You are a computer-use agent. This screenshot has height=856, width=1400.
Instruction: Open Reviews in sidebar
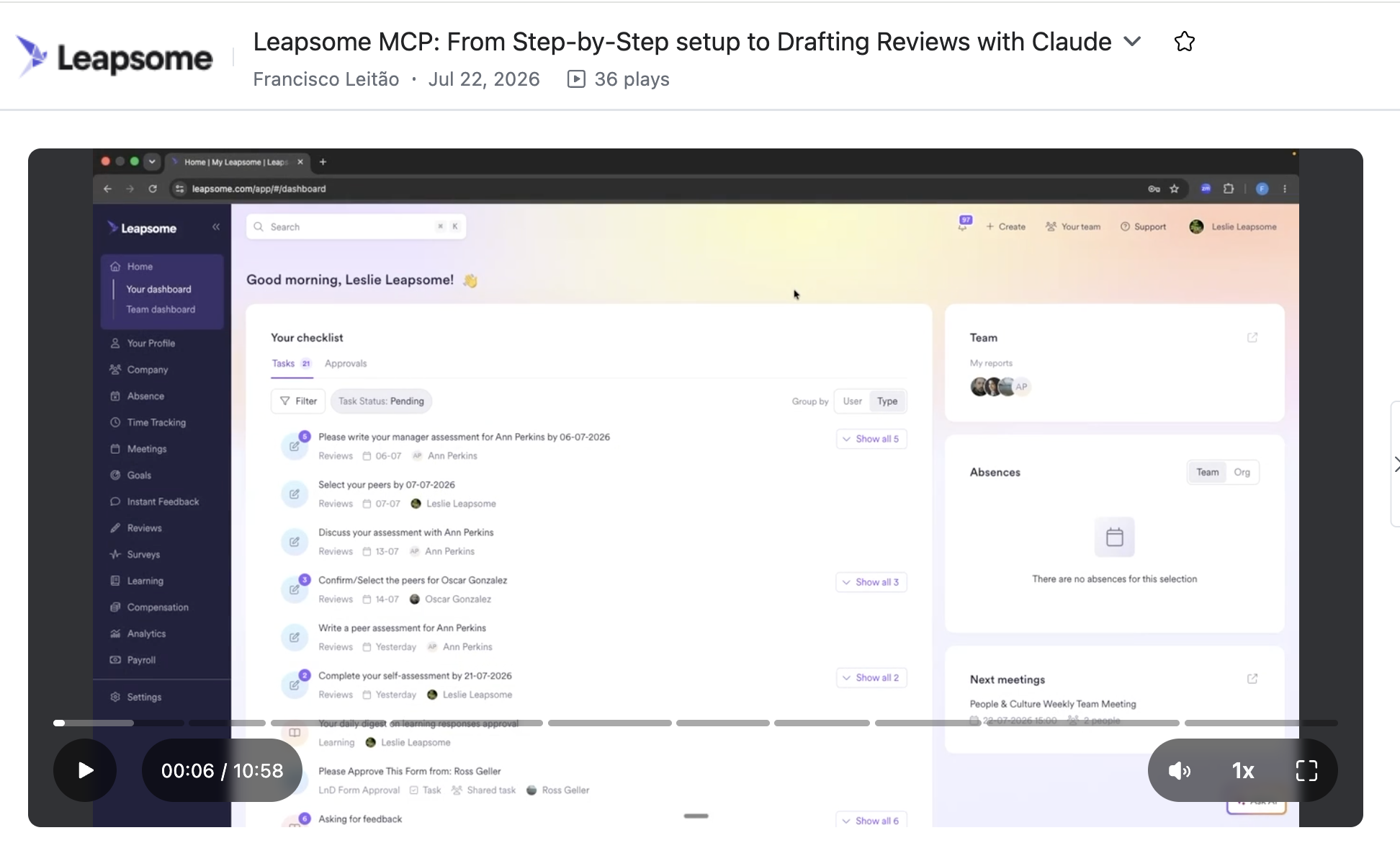[x=144, y=528]
